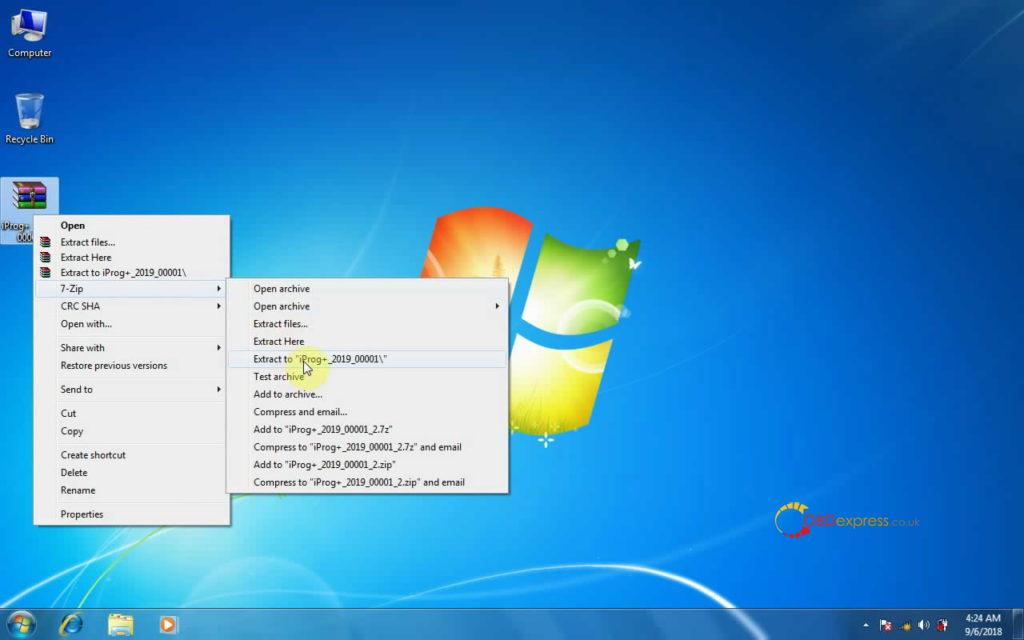1024x640 pixels.
Task: Choose Cut from the context menu
Action: (132, 413)
